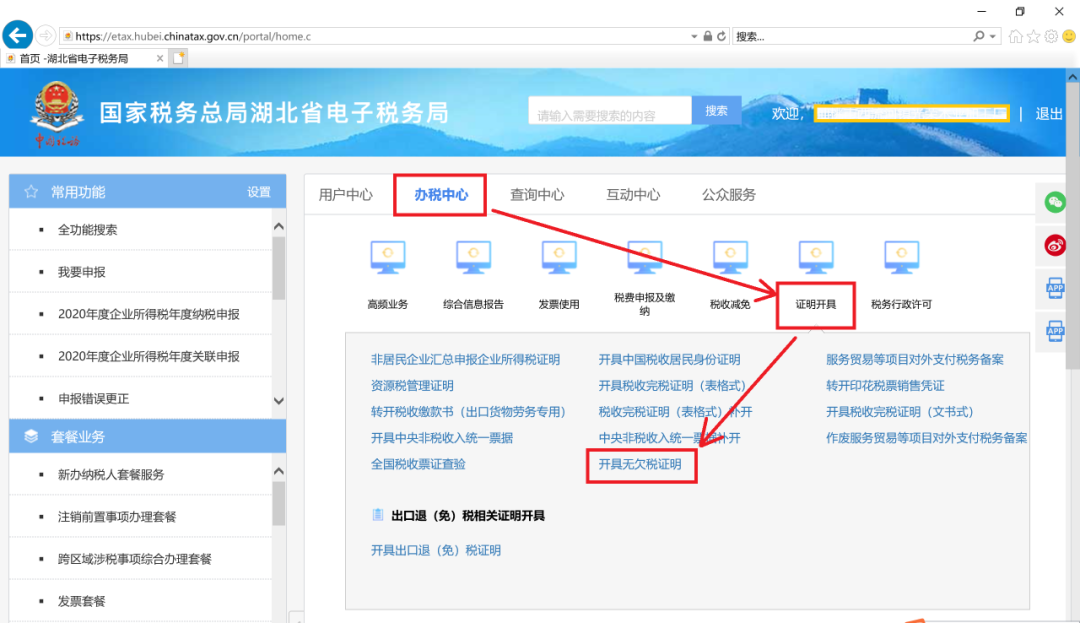Viewport: 1080px width, 623px height.
Task: Click the browser 搜索... search box
Action: 851,36
